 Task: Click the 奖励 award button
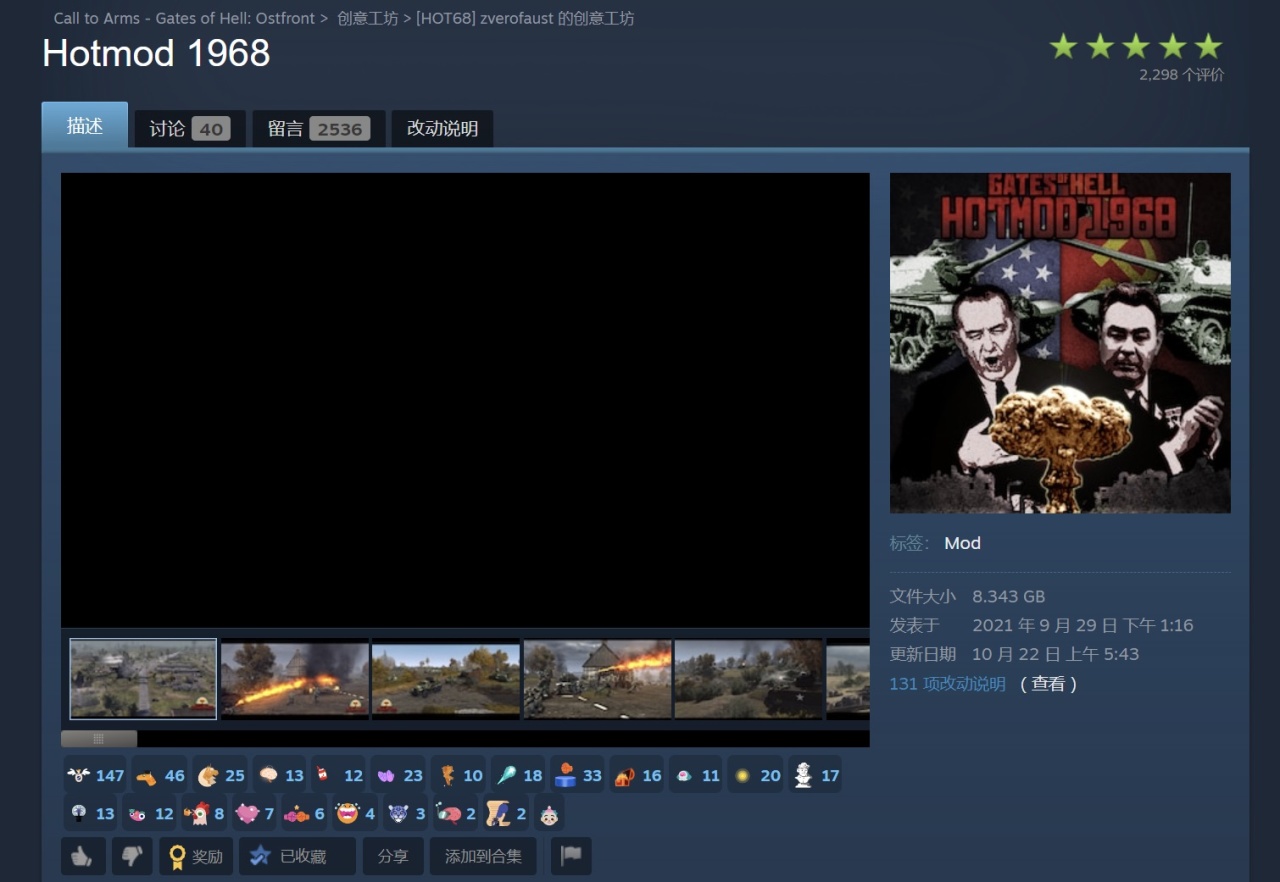(196, 856)
